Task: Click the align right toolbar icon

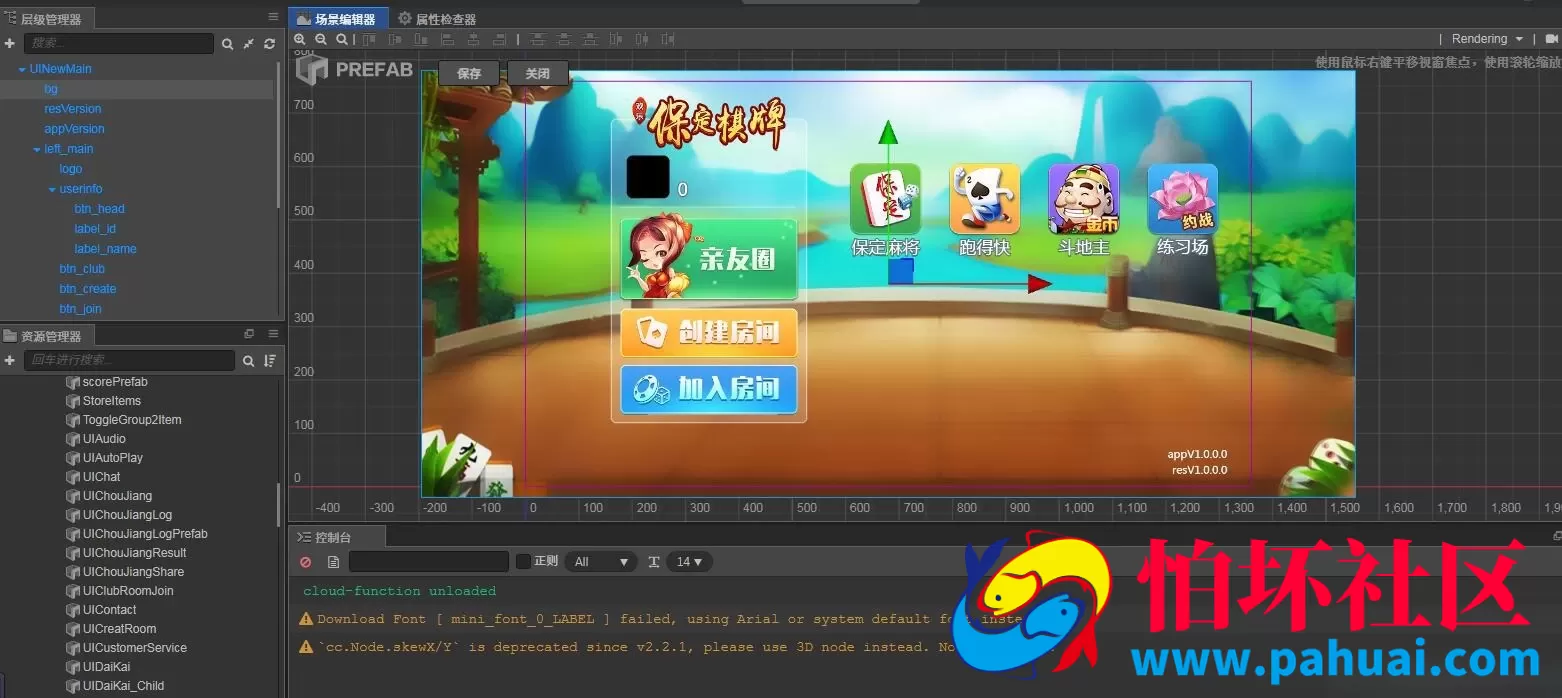Action: pyautogui.click(x=499, y=39)
